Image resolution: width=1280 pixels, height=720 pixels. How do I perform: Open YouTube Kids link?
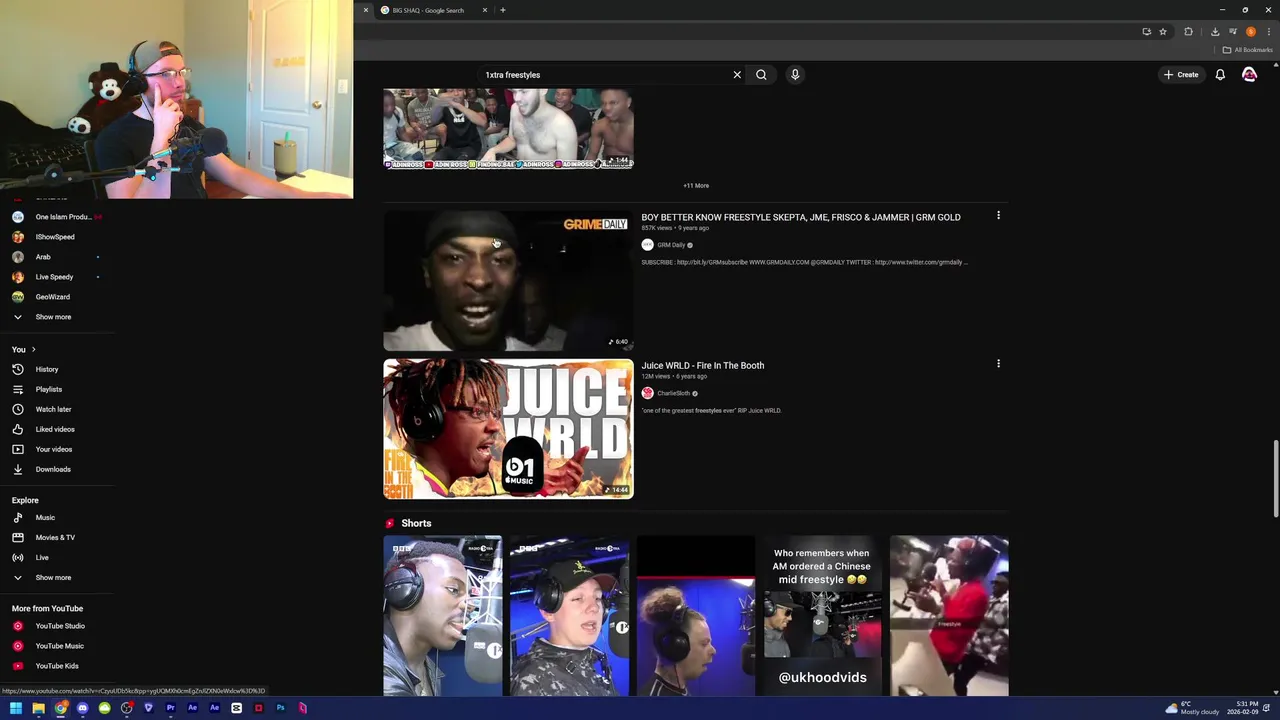[58, 666]
